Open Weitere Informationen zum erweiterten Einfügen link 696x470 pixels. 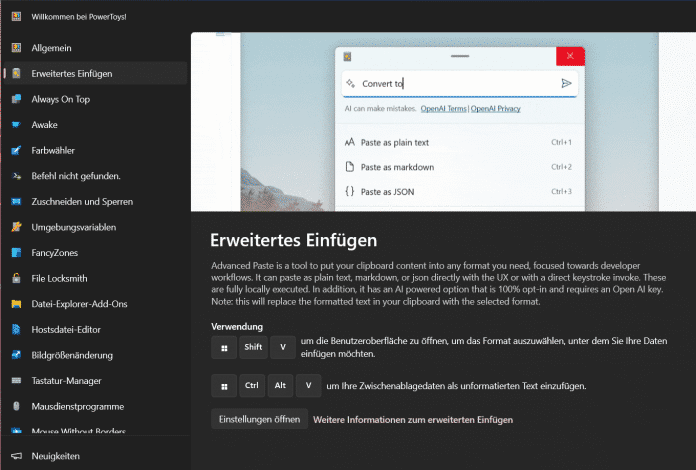pyautogui.click(x=413, y=419)
